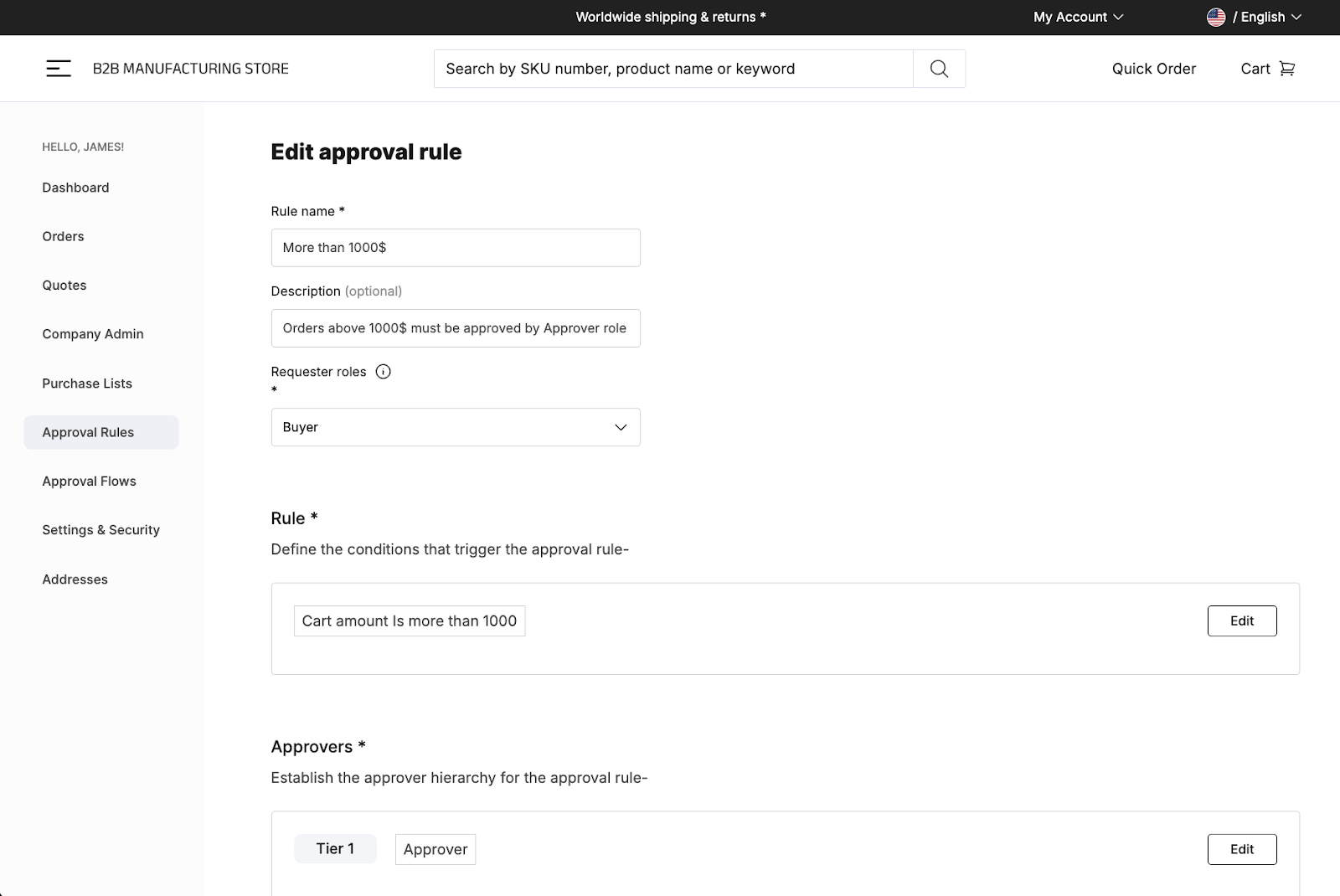
Task: Expand the My Account dropdown
Action: pos(1077,17)
